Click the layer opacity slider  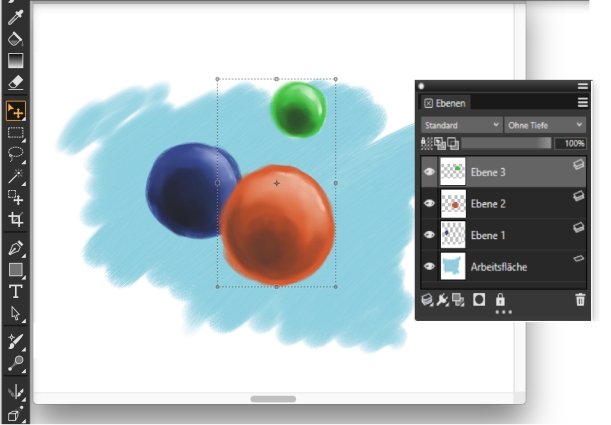coord(506,143)
